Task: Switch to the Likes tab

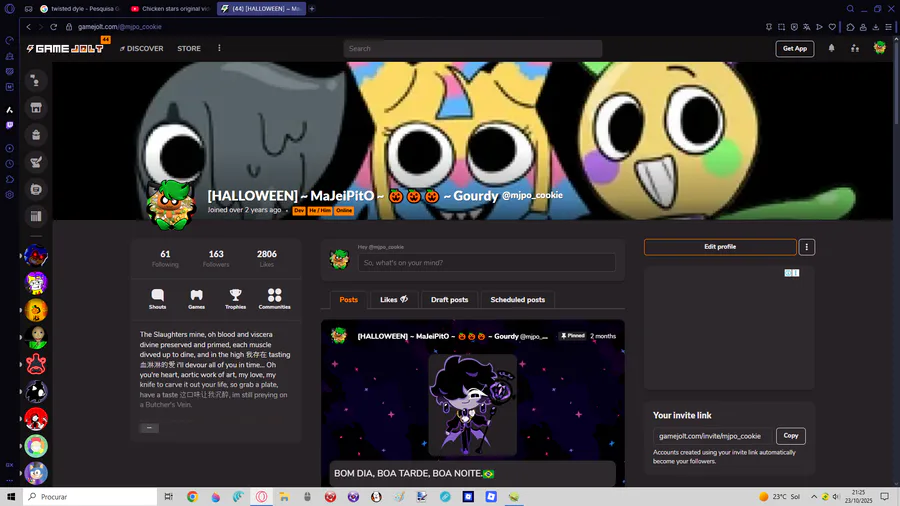Action: (394, 299)
